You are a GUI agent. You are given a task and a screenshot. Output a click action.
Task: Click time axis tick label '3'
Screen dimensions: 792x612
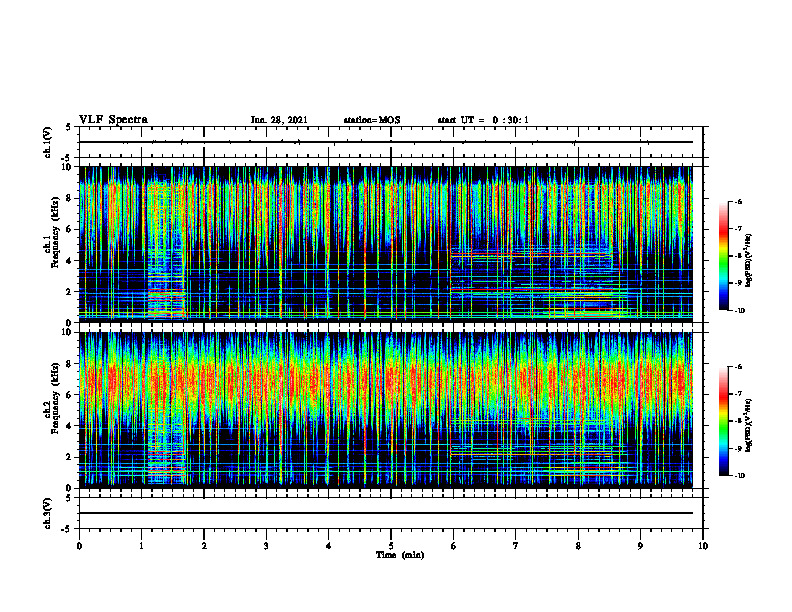[266, 546]
